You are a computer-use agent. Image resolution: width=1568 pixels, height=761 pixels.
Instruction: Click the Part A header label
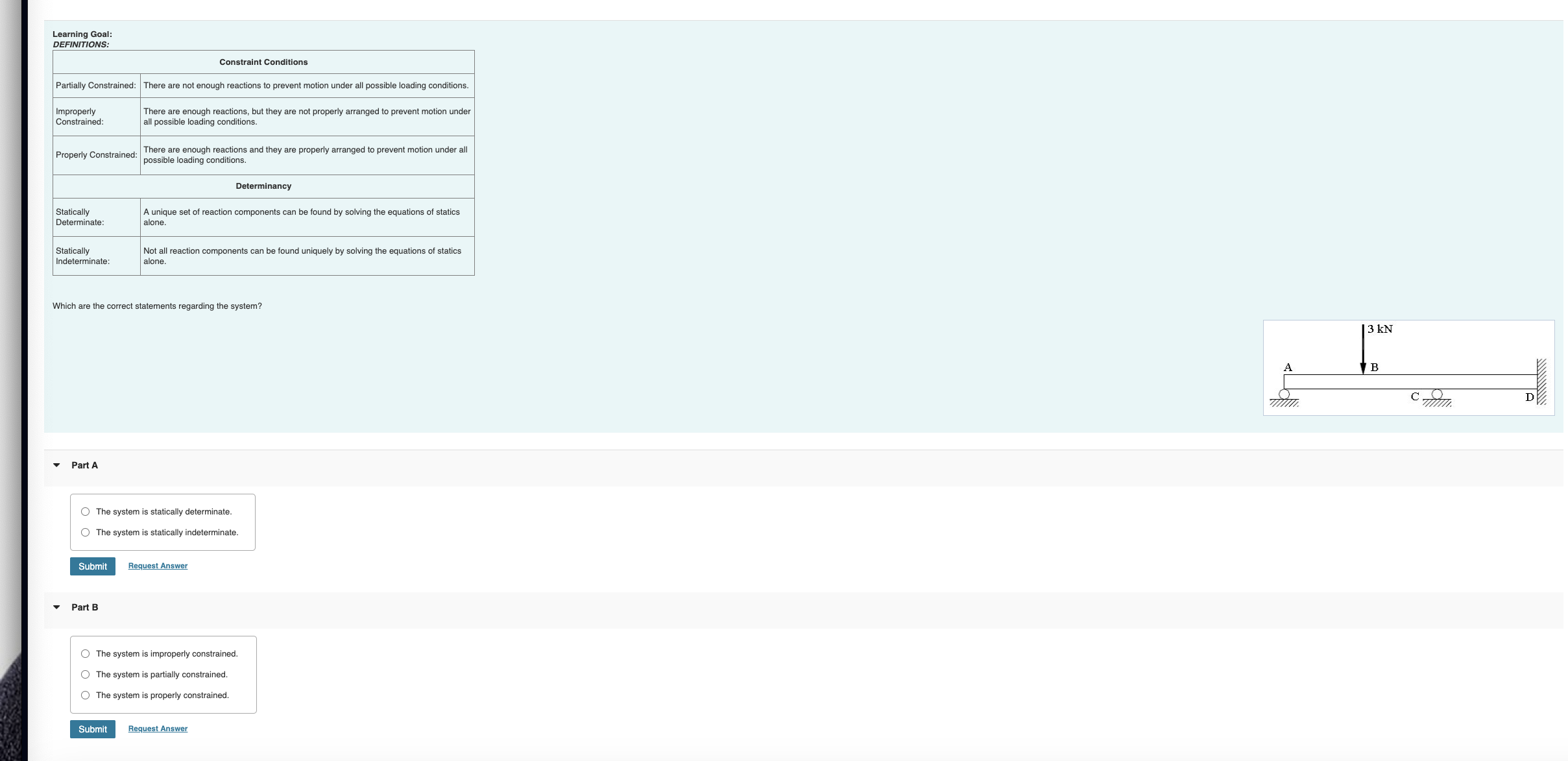tap(84, 465)
